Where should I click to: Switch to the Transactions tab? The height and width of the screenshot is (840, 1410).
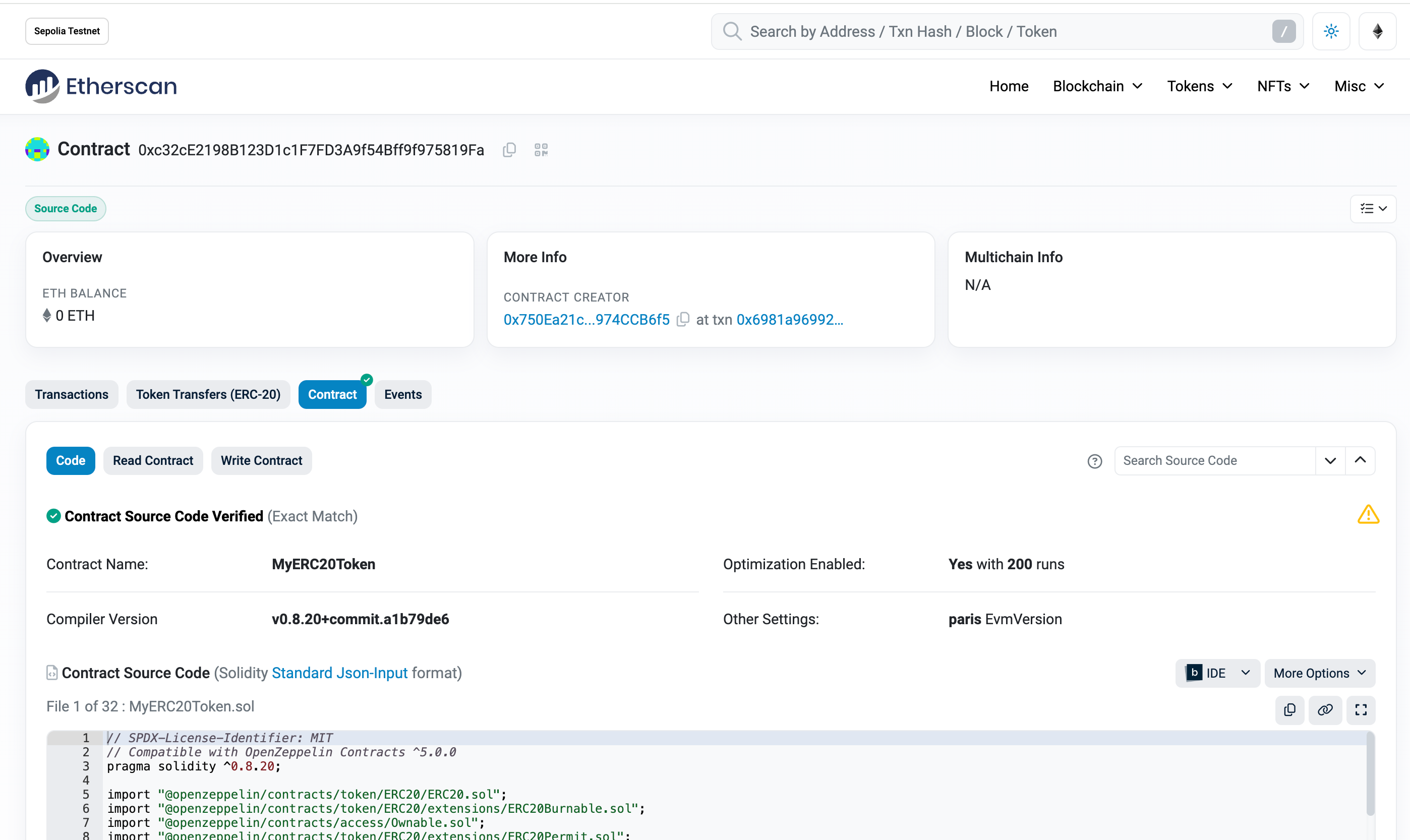(x=71, y=394)
